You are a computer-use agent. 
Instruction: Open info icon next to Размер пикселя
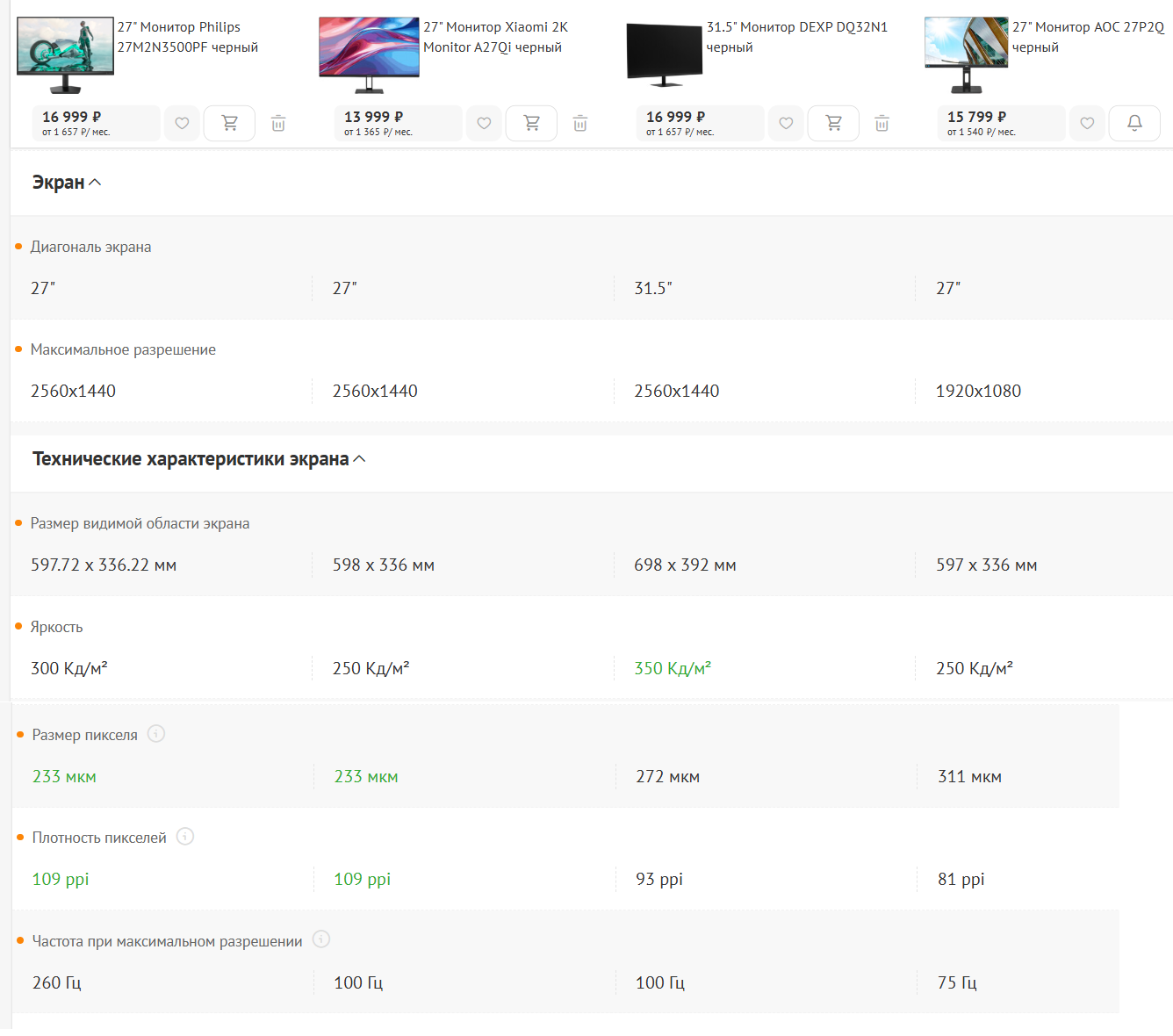[156, 734]
